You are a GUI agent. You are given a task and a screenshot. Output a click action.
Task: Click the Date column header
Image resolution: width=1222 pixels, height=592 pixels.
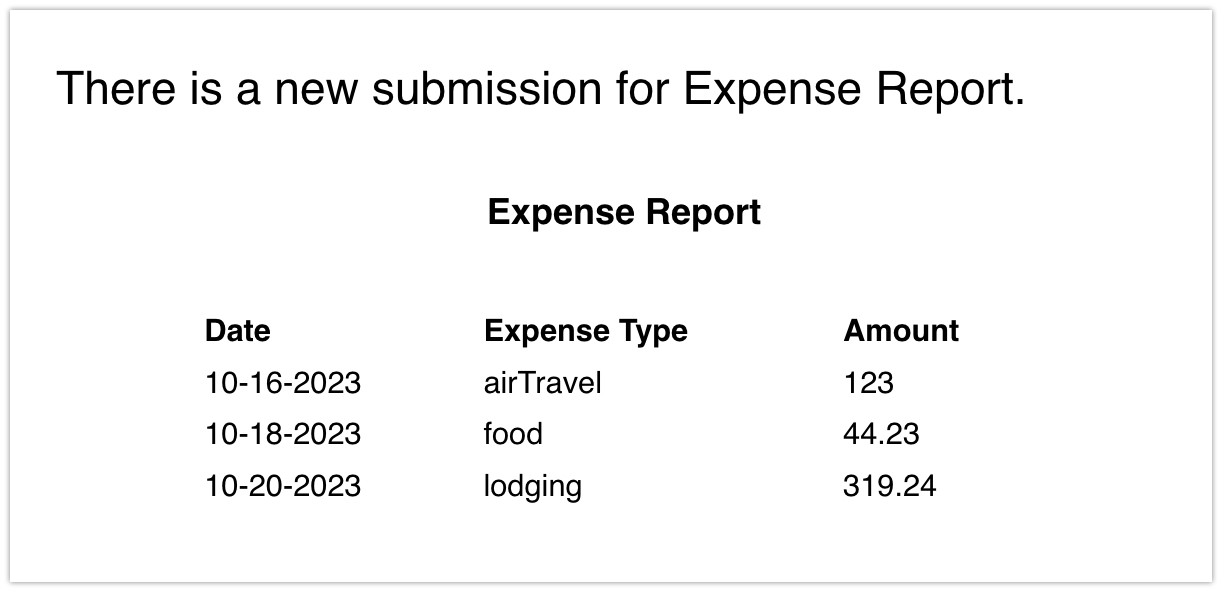click(237, 331)
